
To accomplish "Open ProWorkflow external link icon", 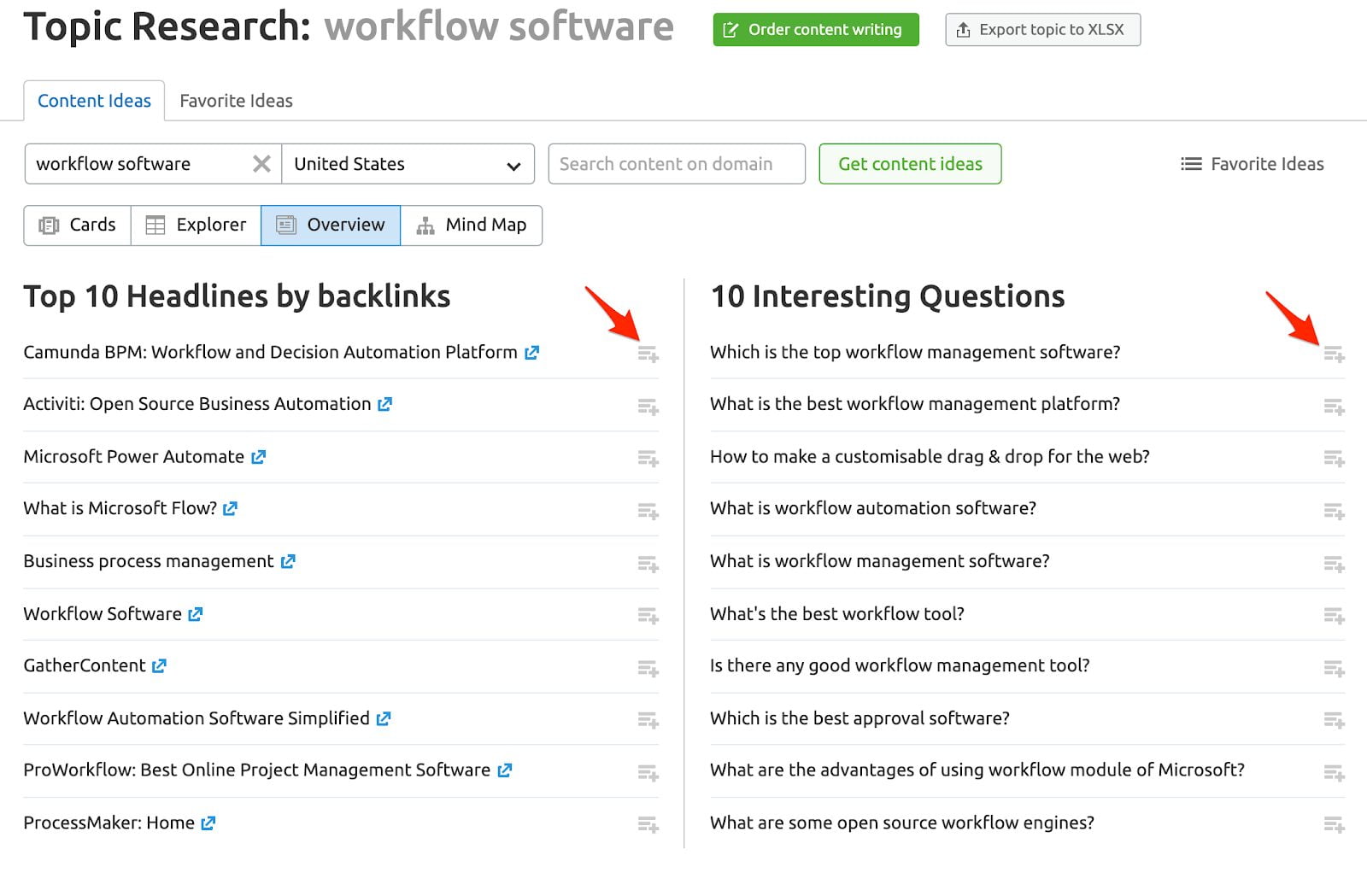I will point(505,770).
